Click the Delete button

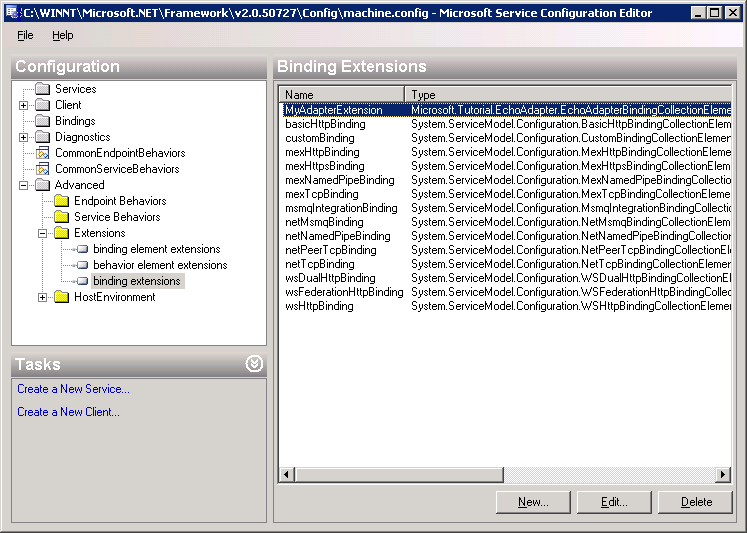click(x=695, y=502)
